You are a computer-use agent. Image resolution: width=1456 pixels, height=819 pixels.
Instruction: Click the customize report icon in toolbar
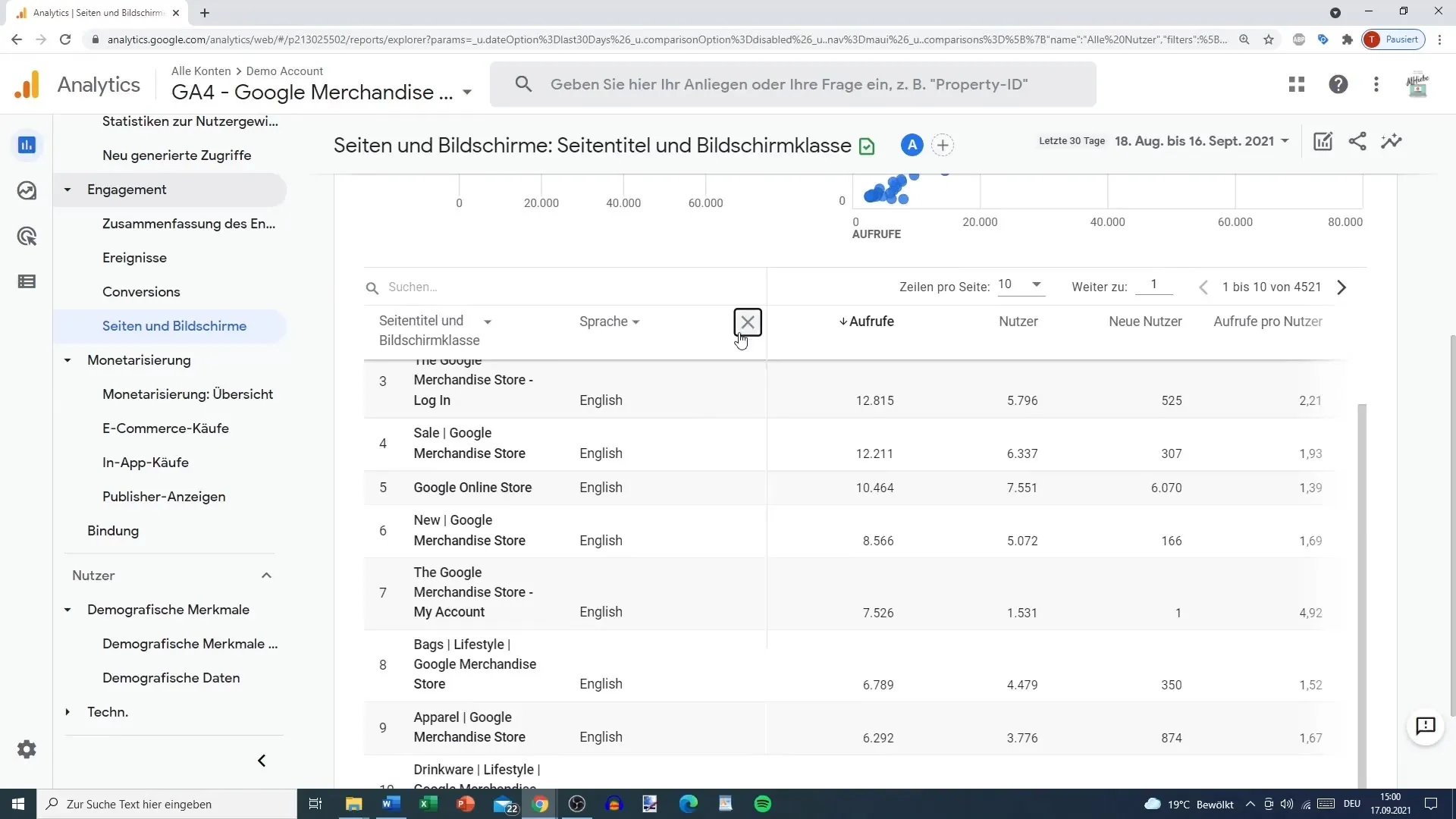pos(1323,140)
